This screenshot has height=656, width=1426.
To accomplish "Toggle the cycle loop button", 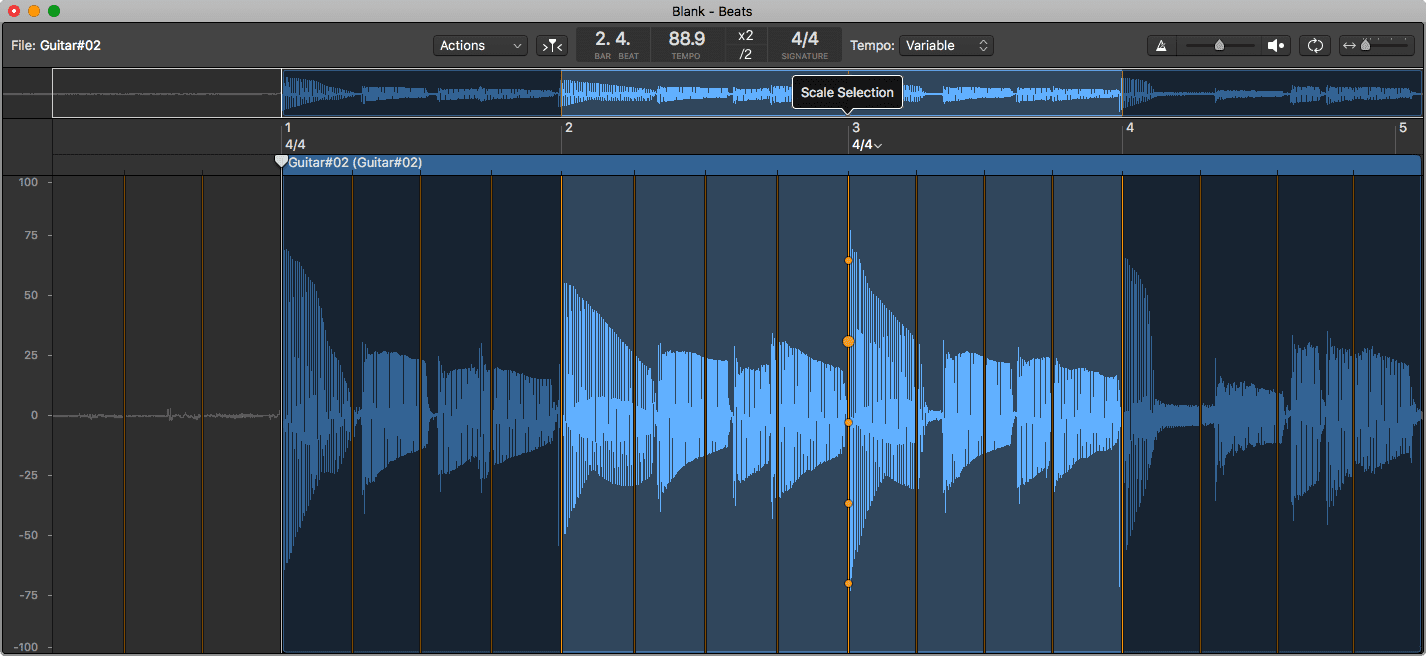I will tap(1315, 46).
